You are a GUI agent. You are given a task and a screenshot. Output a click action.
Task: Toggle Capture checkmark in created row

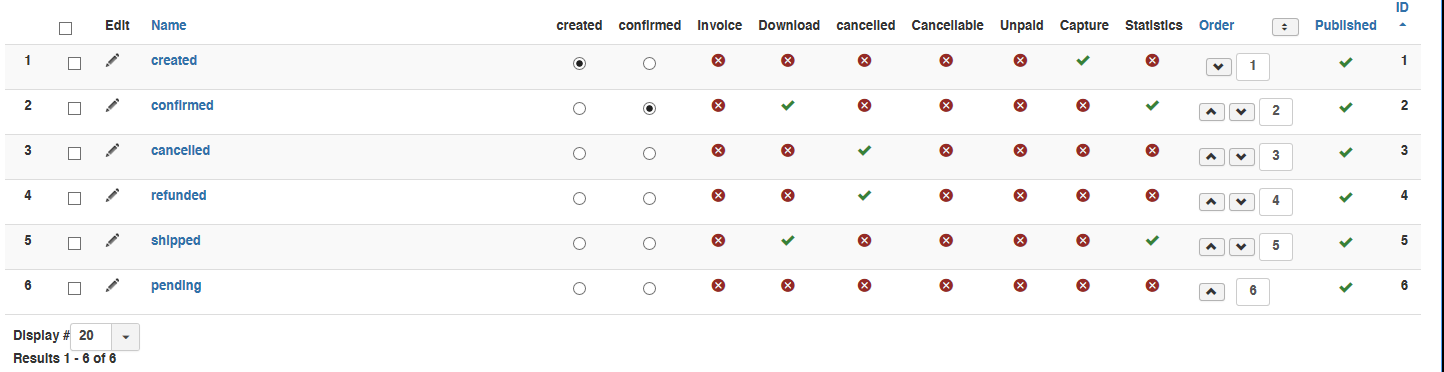tap(1082, 61)
